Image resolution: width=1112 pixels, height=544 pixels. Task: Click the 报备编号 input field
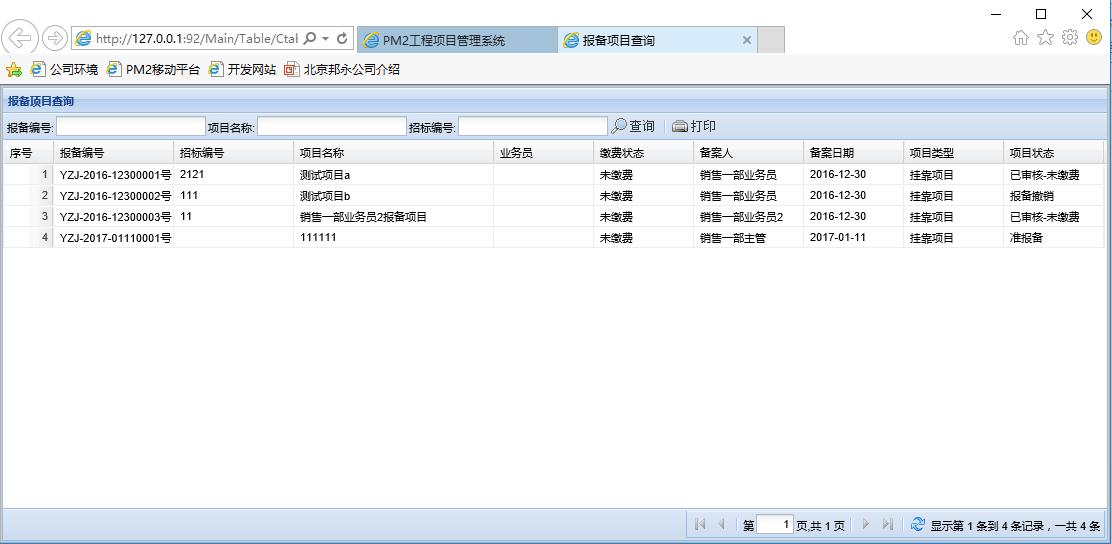click(x=130, y=127)
